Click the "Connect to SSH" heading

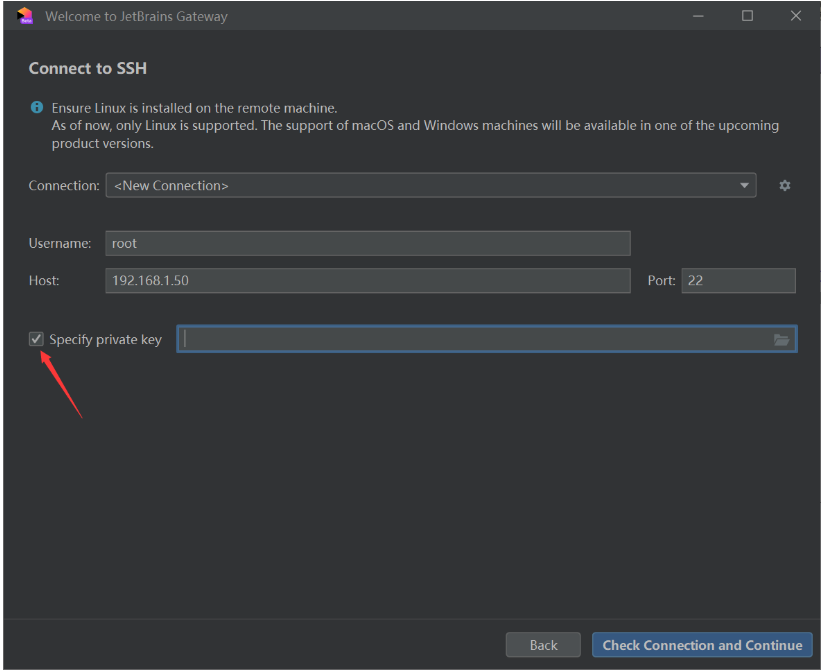88,68
